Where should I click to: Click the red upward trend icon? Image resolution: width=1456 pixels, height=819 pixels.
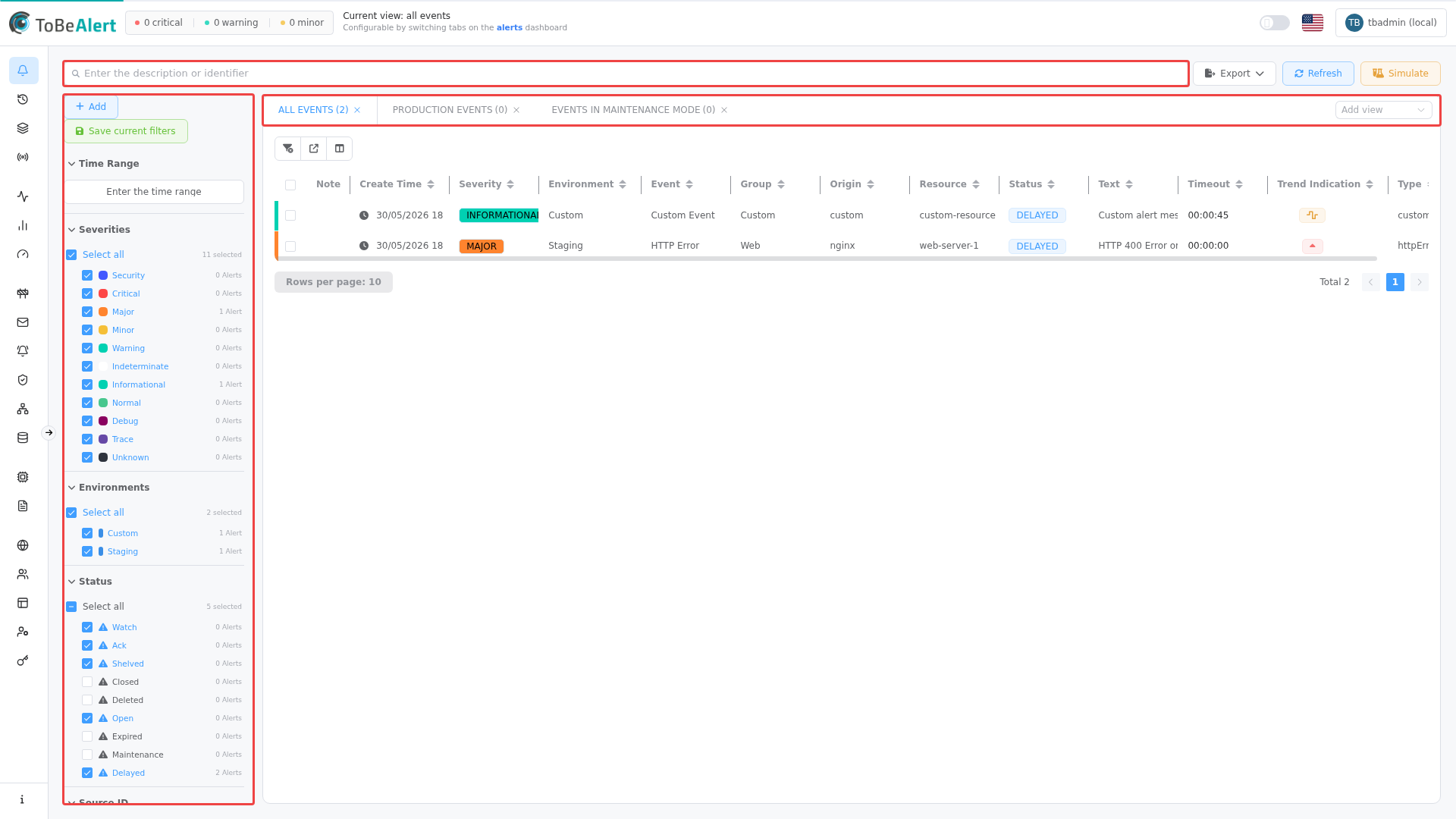[x=1312, y=246]
